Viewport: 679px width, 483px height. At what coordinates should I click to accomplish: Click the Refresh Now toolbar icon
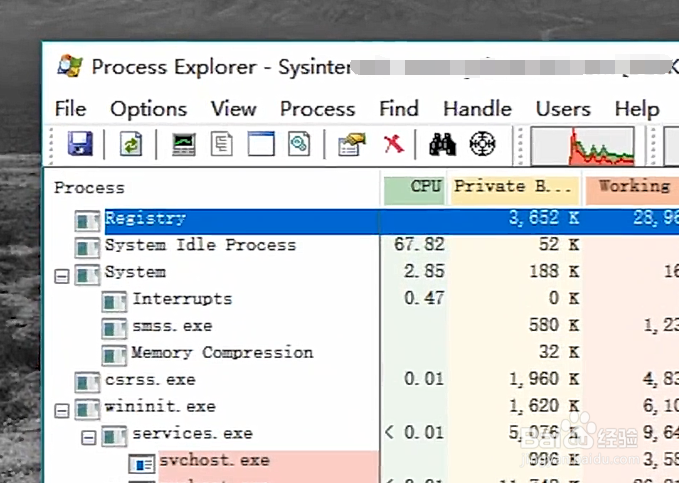coord(131,143)
